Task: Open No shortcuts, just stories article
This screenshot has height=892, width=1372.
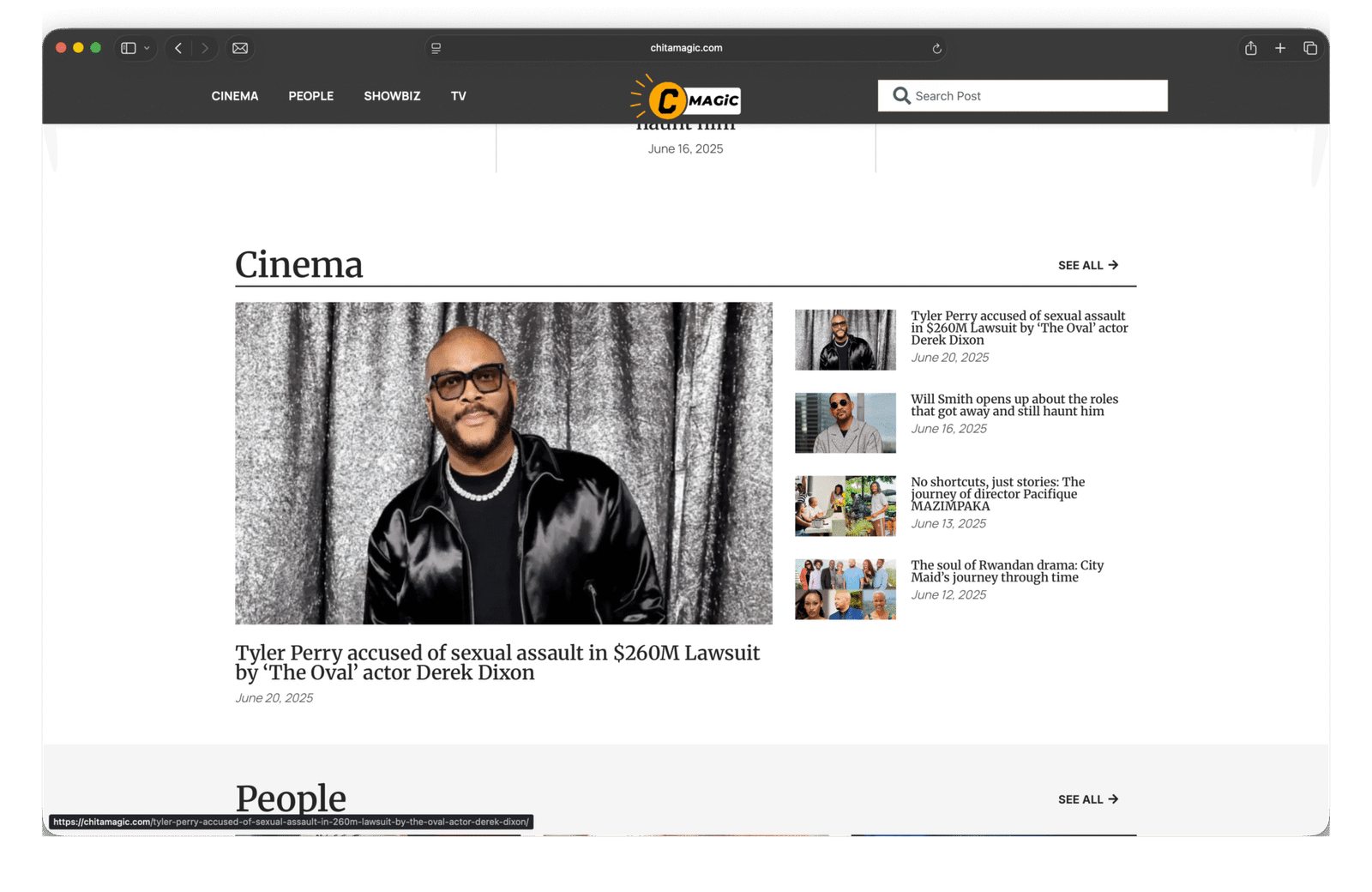Action: point(997,494)
